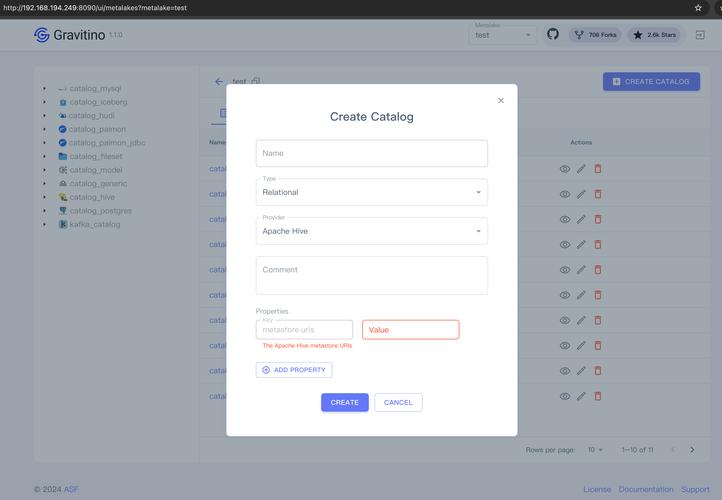The height and width of the screenshot is (500, 722).
Task: Click the logout icon in header
Action: click(x=700, y=35)
